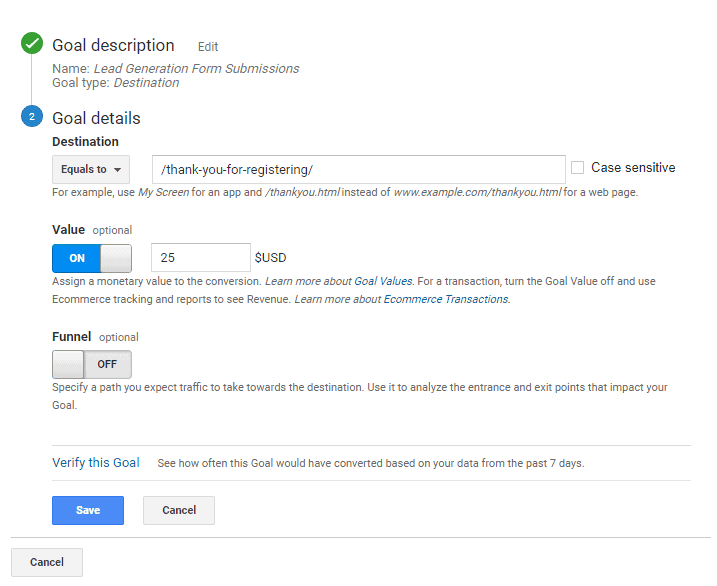717x586 pixels.
Task: Enable the Case sensitive checkbox
Action: pyautogui.click(x=578, y=168)
